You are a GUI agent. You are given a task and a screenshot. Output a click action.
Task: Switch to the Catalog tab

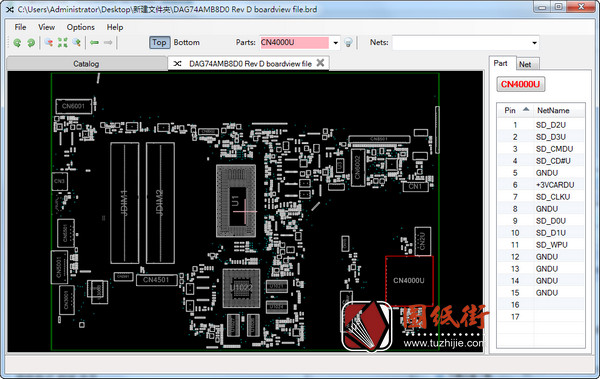tap(86, 64)
